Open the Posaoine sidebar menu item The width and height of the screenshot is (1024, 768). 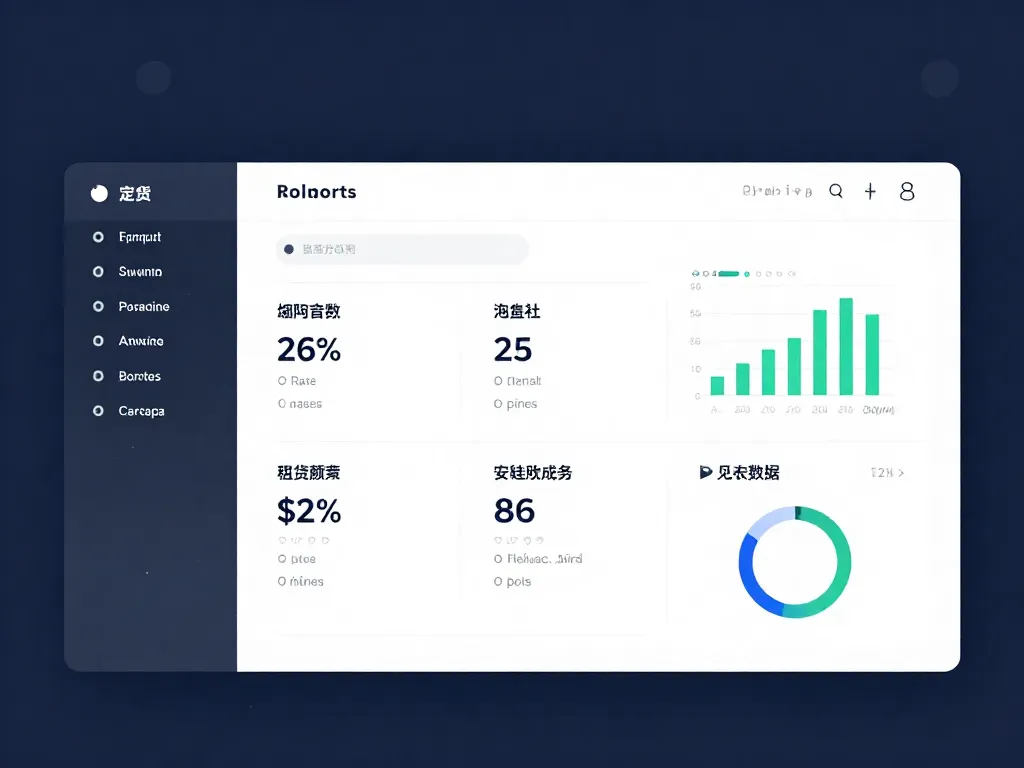pos(144,307)
